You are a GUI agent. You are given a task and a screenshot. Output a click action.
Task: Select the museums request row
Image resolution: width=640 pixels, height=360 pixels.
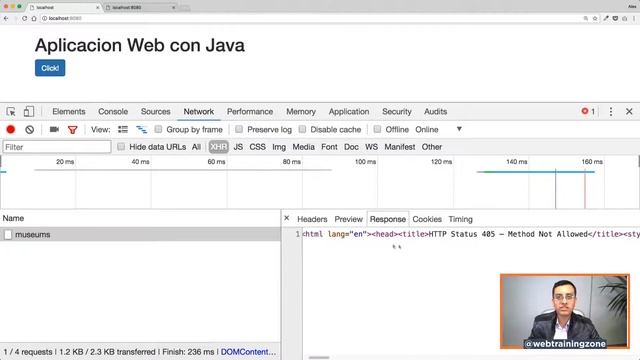click(140, 235)
